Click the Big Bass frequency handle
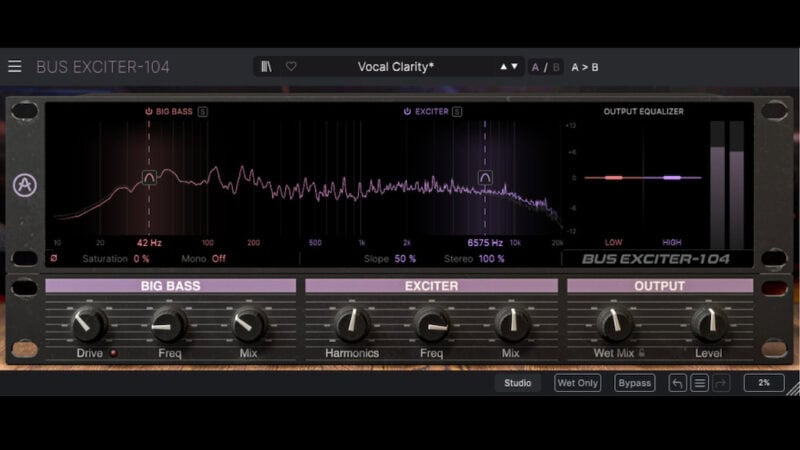The image size is (800, 450). 149,178
